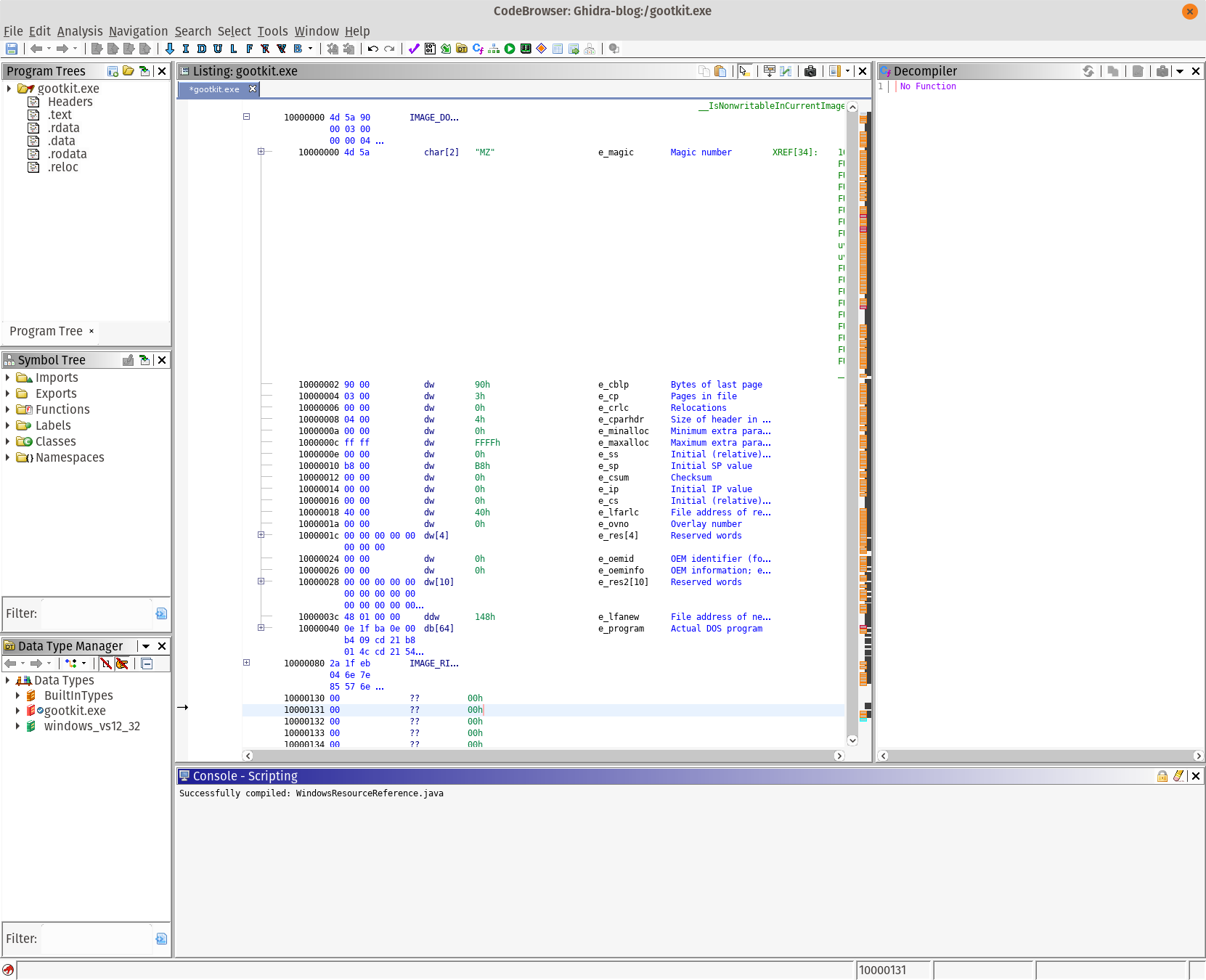Toggle scroll lock in the Scripting Console
The height and width of the screenshot is (980, 1206).
1162,776
